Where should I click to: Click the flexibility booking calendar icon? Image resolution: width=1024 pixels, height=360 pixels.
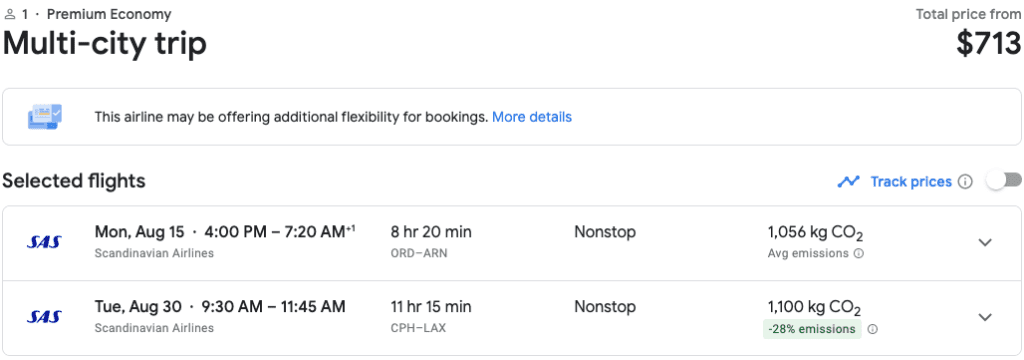point(44,117)
